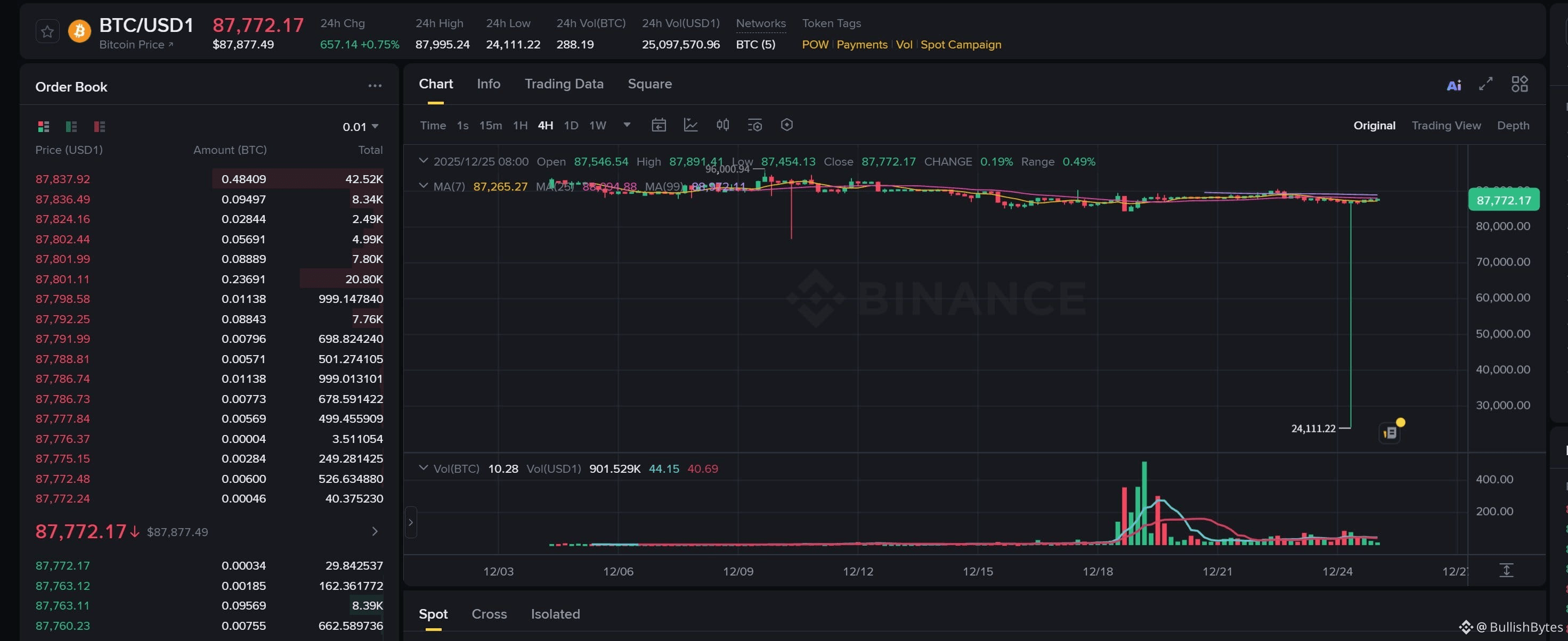
Task: Click the hexagon token icon in chart toolbar
Action: tap(786, 125)
